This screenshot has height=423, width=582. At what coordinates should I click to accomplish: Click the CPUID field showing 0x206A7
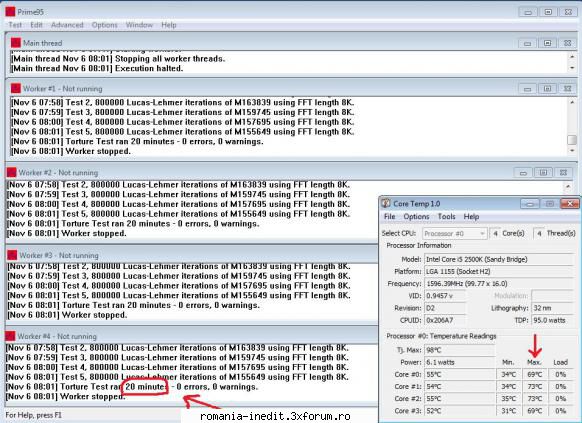click(x=445, y=321)
